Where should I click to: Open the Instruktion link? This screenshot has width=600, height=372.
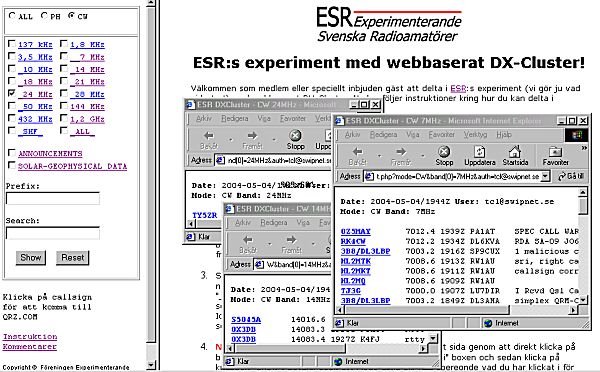[x=30, y=337]
